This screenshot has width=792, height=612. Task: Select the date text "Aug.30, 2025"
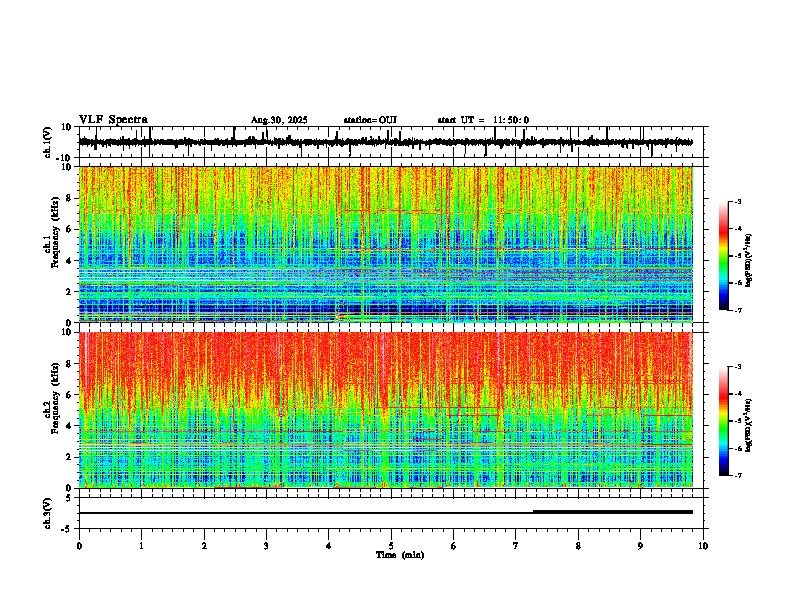tap(279, 120)
